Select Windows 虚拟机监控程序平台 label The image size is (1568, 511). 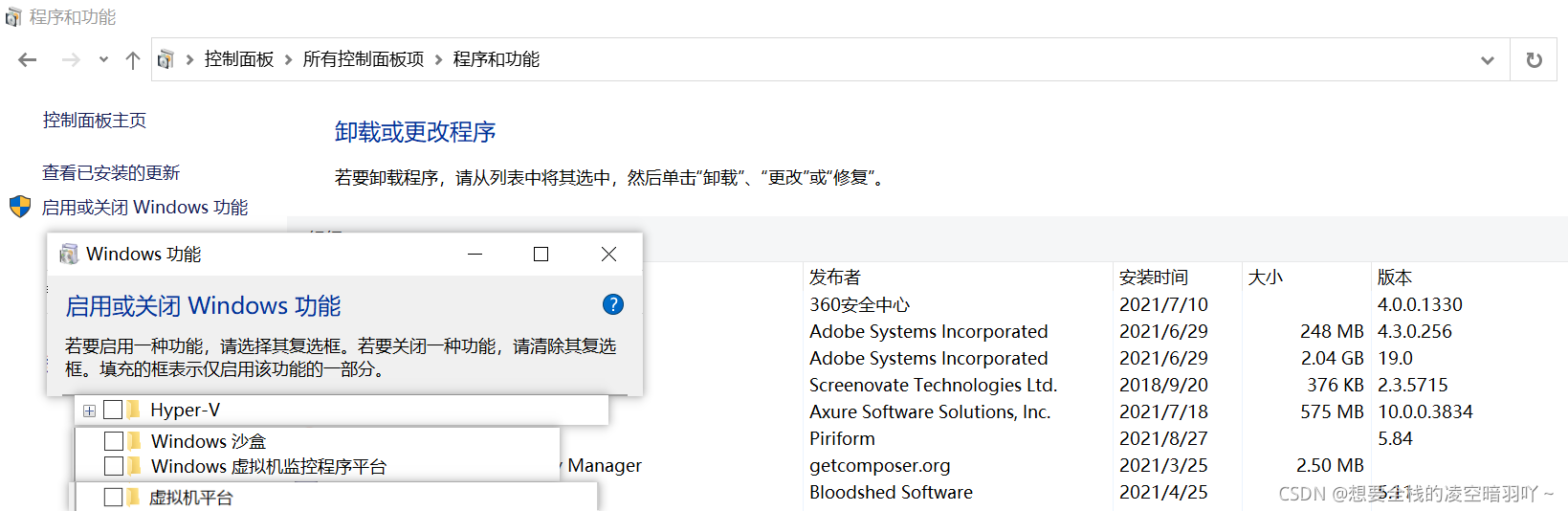pyautogui.click(x=269, y=466)
